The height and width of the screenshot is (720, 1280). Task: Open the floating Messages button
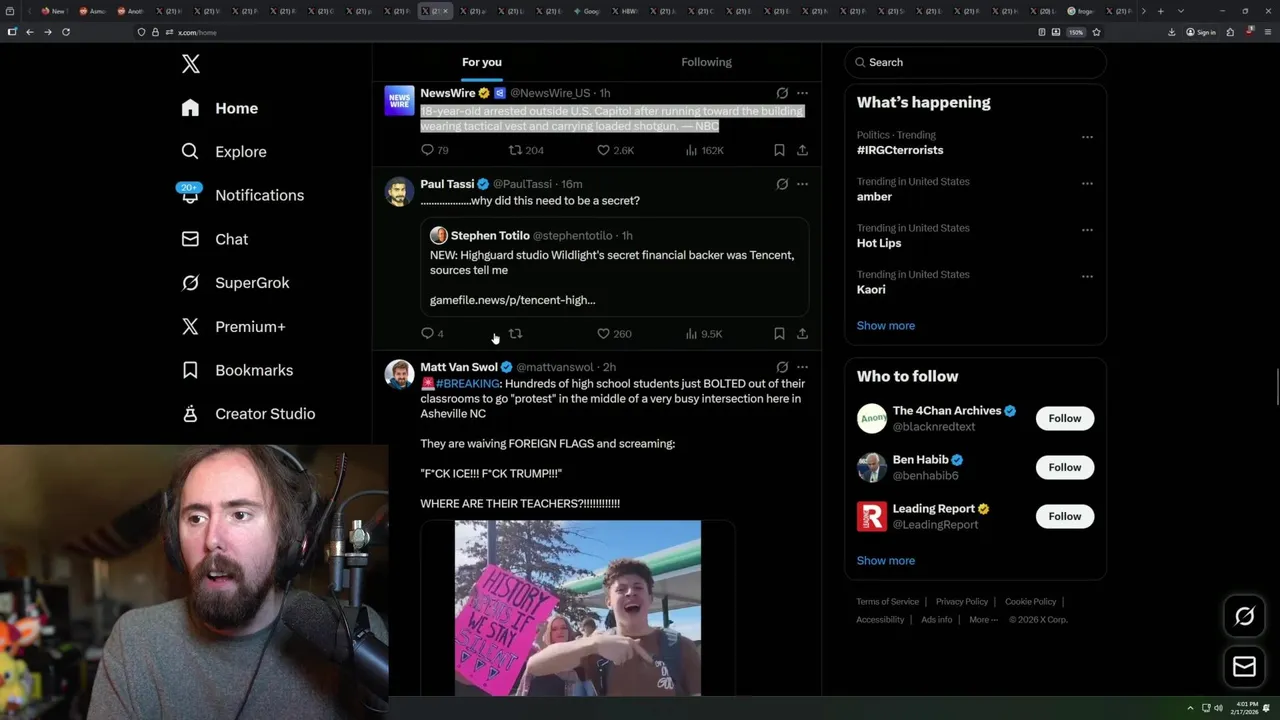[x=1245, y=667]
